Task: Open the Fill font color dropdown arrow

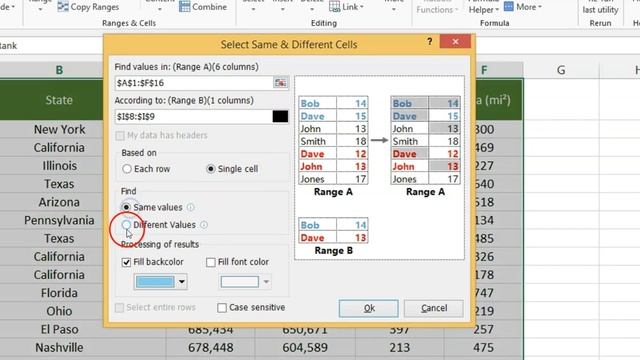Action: pyautogui.click(x=266, y=282)
